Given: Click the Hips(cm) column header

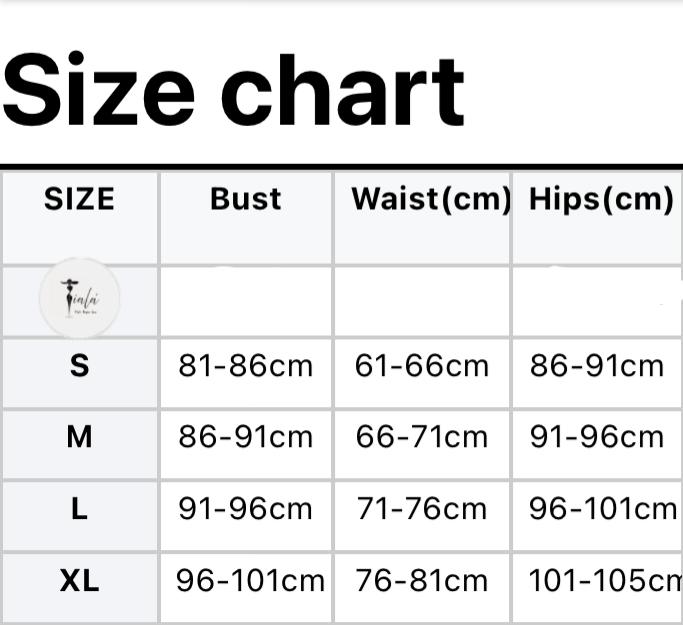Looking at the screenshot, I should pos(601,198).
